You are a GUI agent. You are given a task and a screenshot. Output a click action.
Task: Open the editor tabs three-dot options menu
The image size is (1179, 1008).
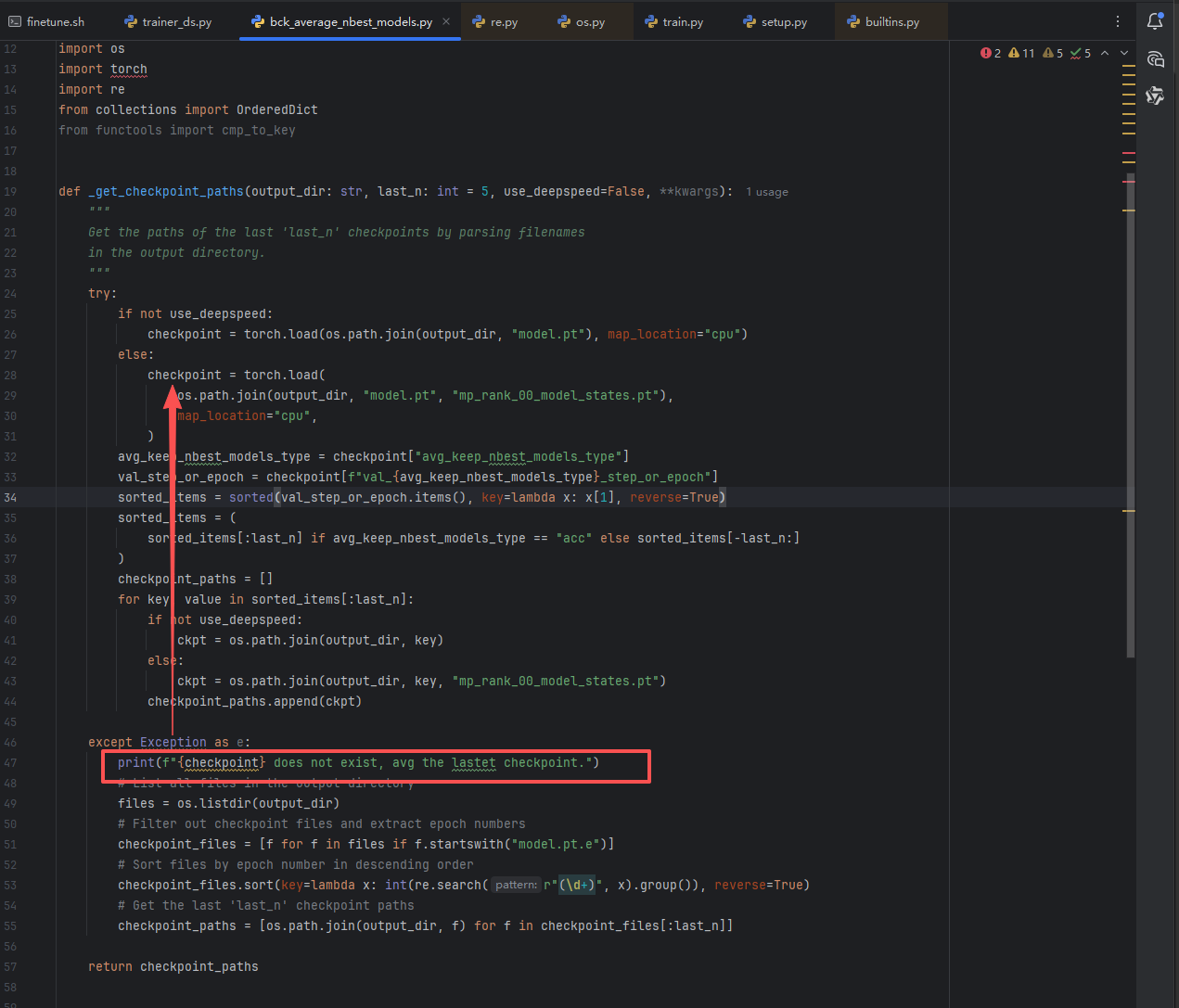pyautogui.click(x=1118, y=21)
